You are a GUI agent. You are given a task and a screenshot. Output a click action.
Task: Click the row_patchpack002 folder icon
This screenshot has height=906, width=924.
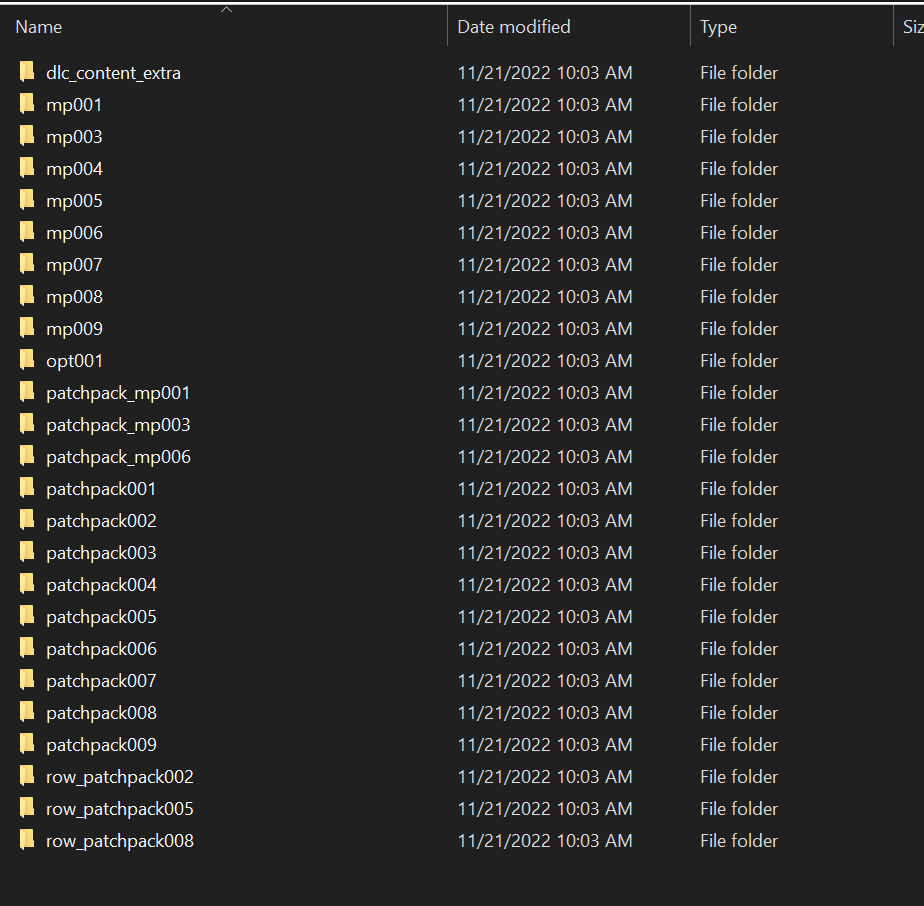click(x=27, y=776)
